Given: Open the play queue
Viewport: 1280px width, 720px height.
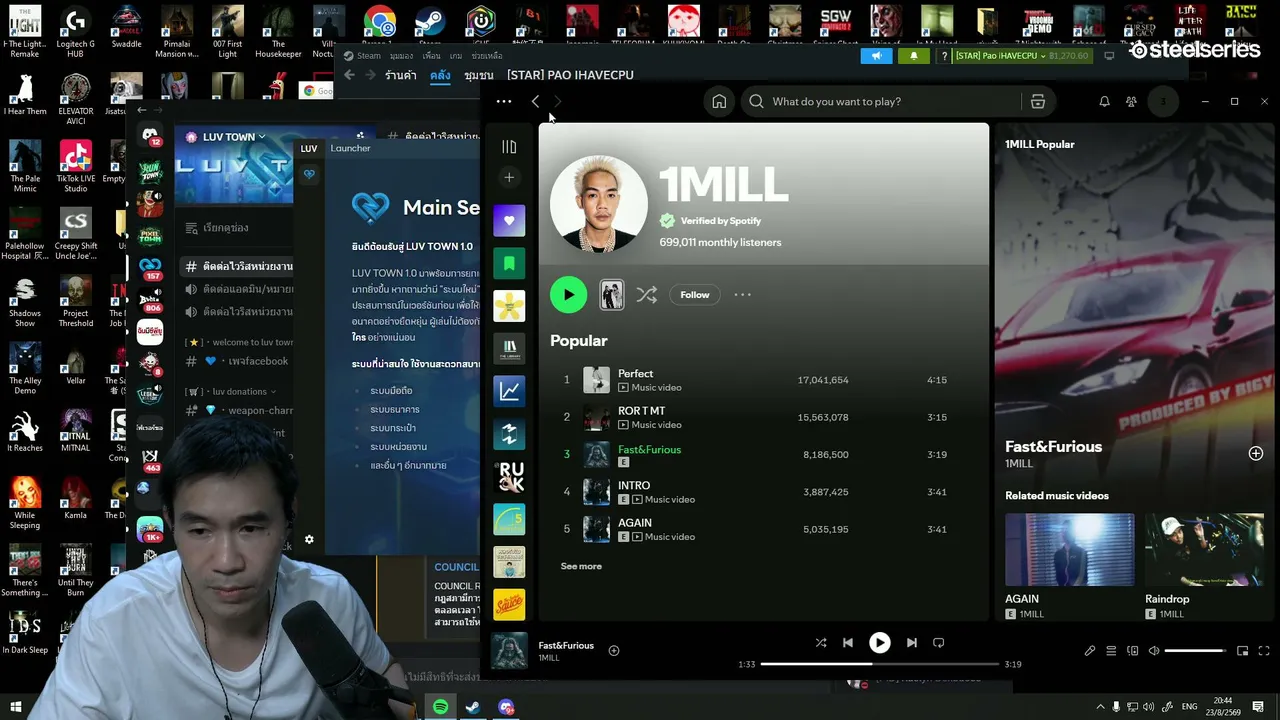Looking at the screenshot, I should pyautogui.click(x=1111, y=651).
